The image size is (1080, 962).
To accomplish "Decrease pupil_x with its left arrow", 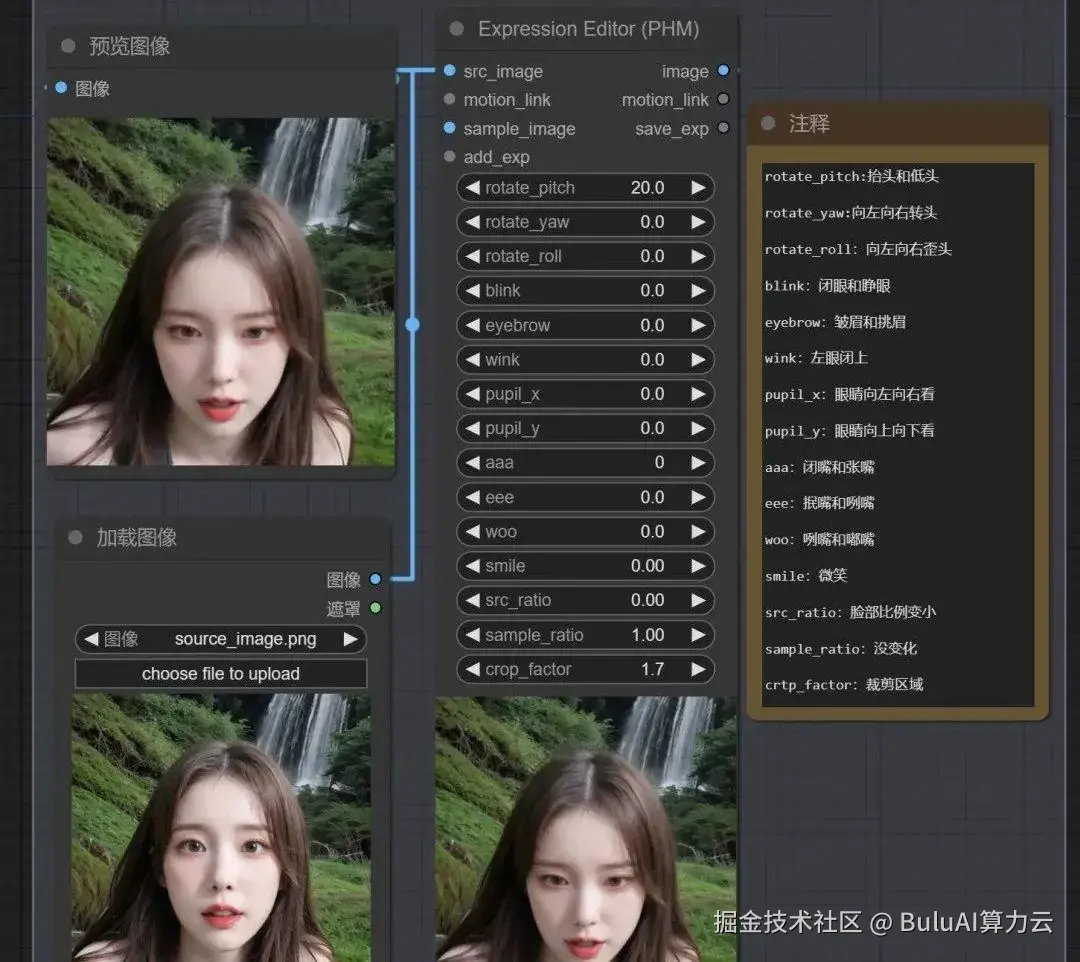I will 472,395.
